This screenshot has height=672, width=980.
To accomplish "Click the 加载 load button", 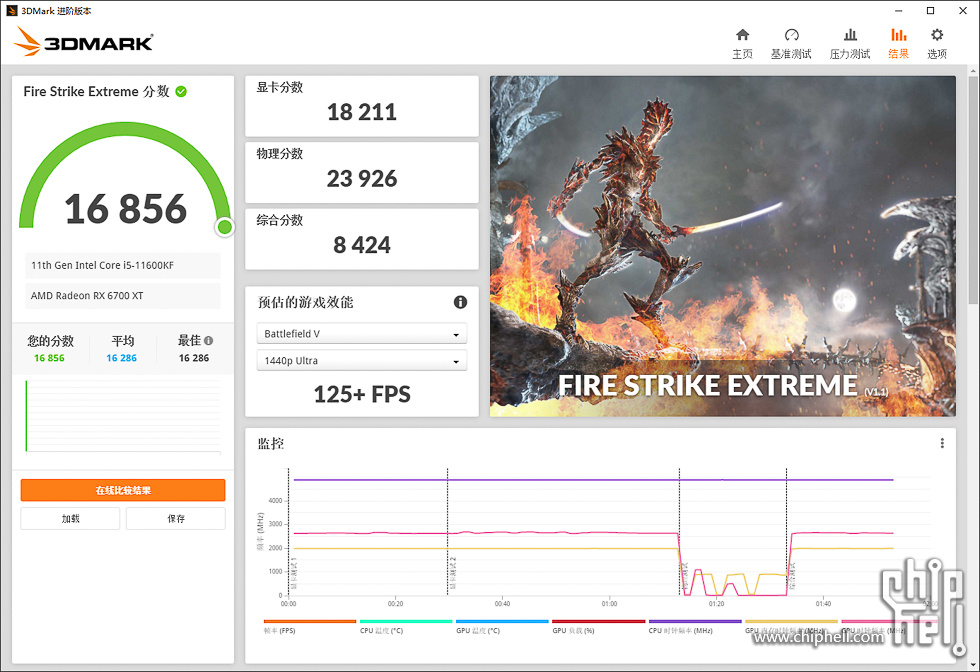I will [x=69, y=518].
